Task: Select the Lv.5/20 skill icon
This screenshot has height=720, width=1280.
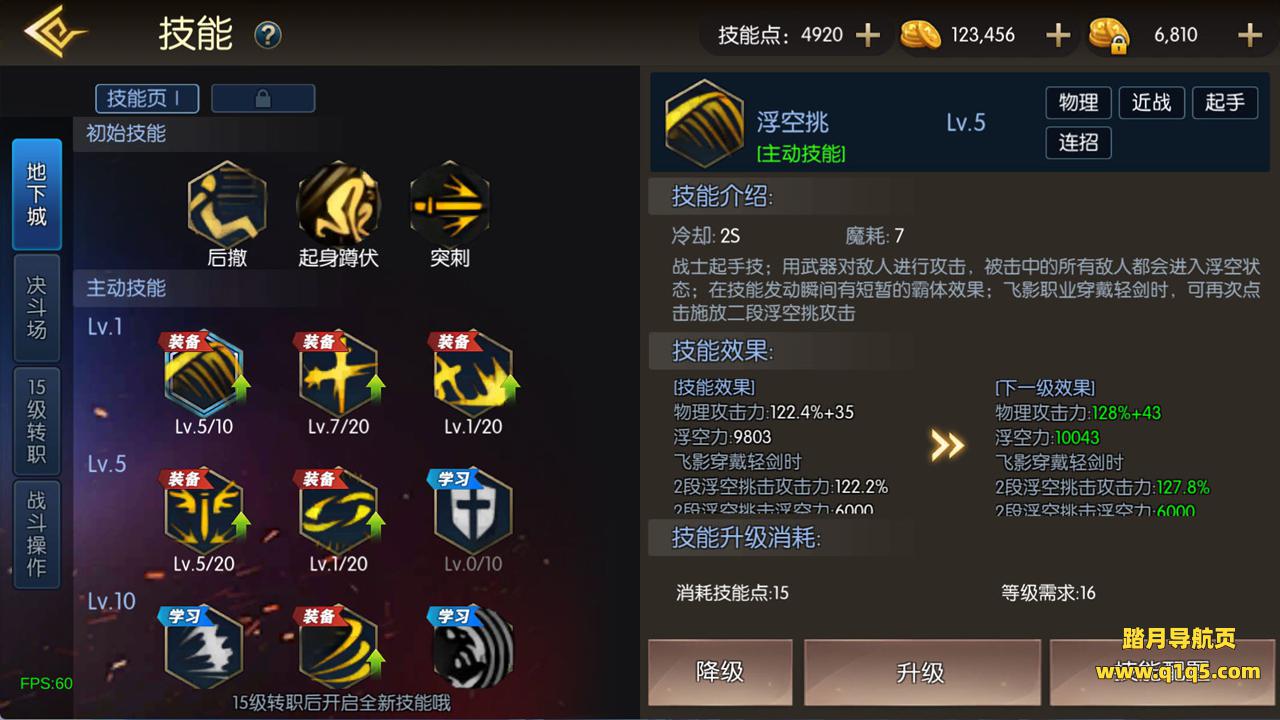Action: coord(204,511)
